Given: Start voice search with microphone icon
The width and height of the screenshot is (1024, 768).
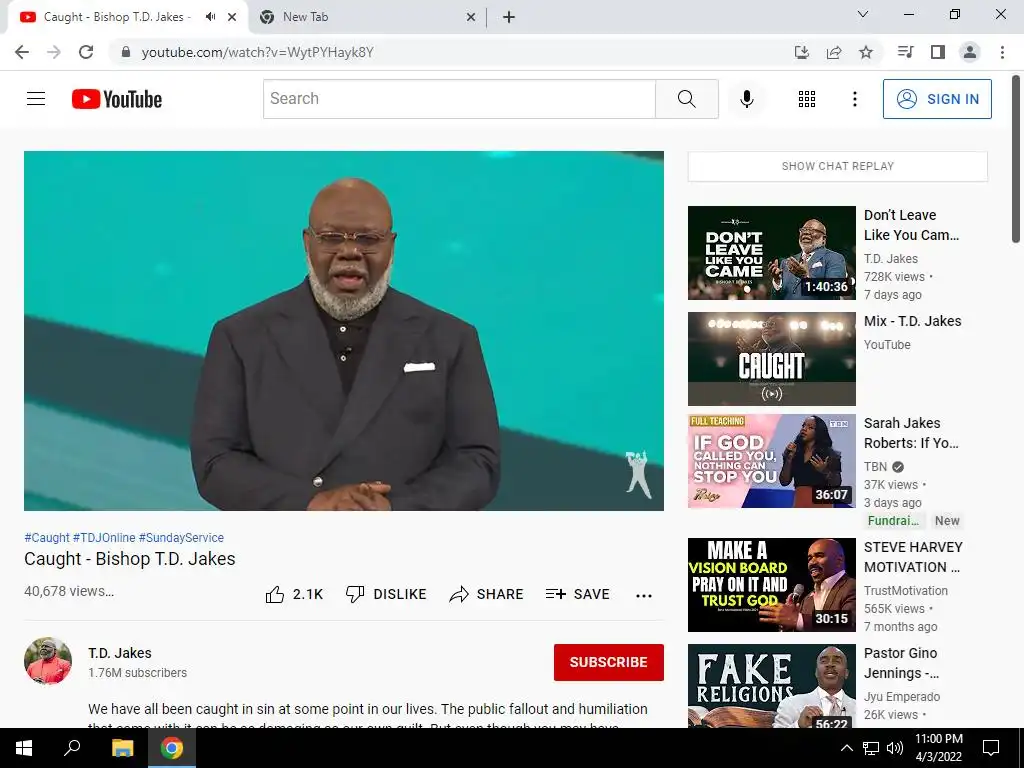Looking at the screenshot, I should click(746, 99).
